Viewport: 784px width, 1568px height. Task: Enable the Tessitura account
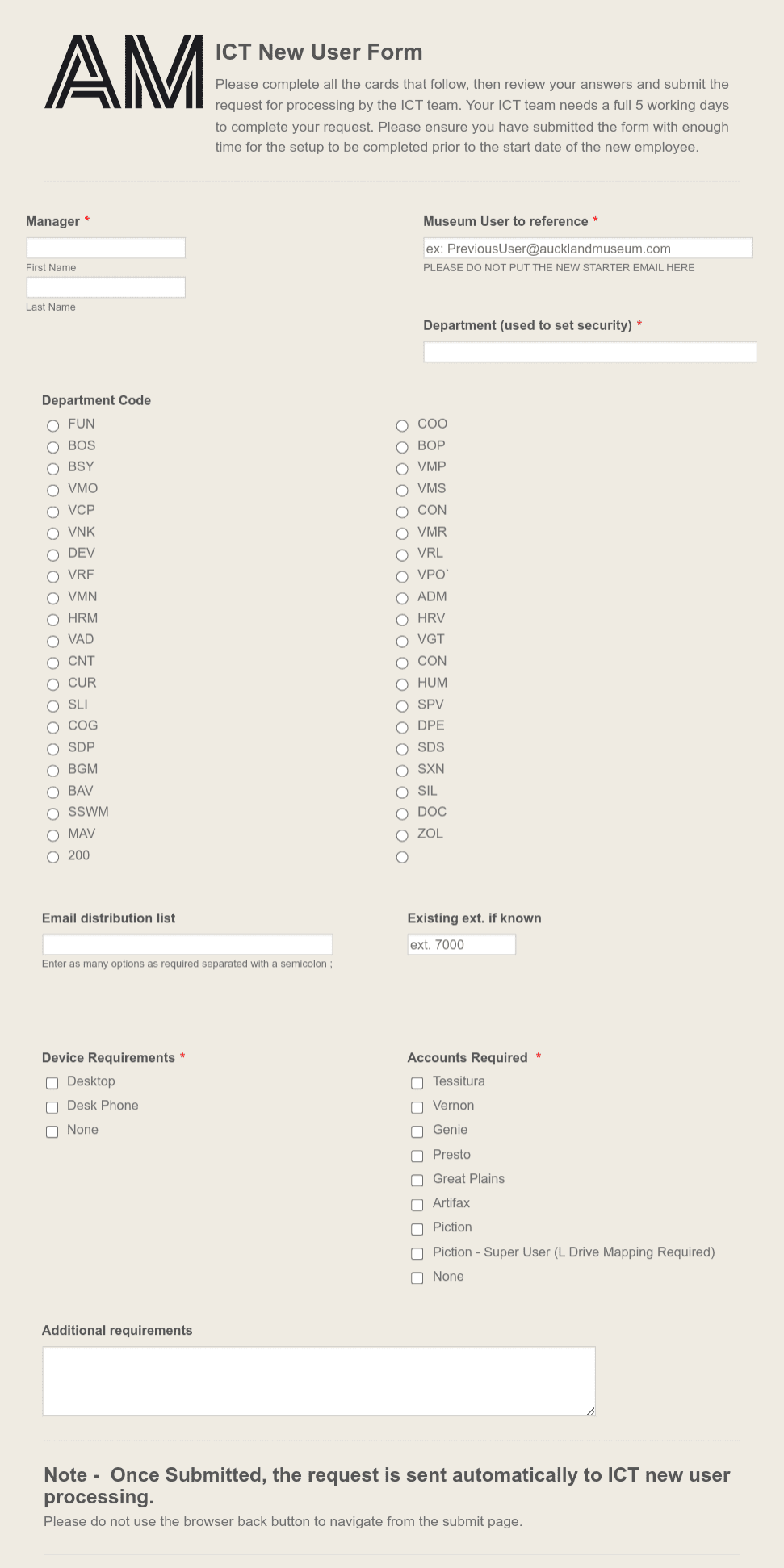(x=417, y=1083)
